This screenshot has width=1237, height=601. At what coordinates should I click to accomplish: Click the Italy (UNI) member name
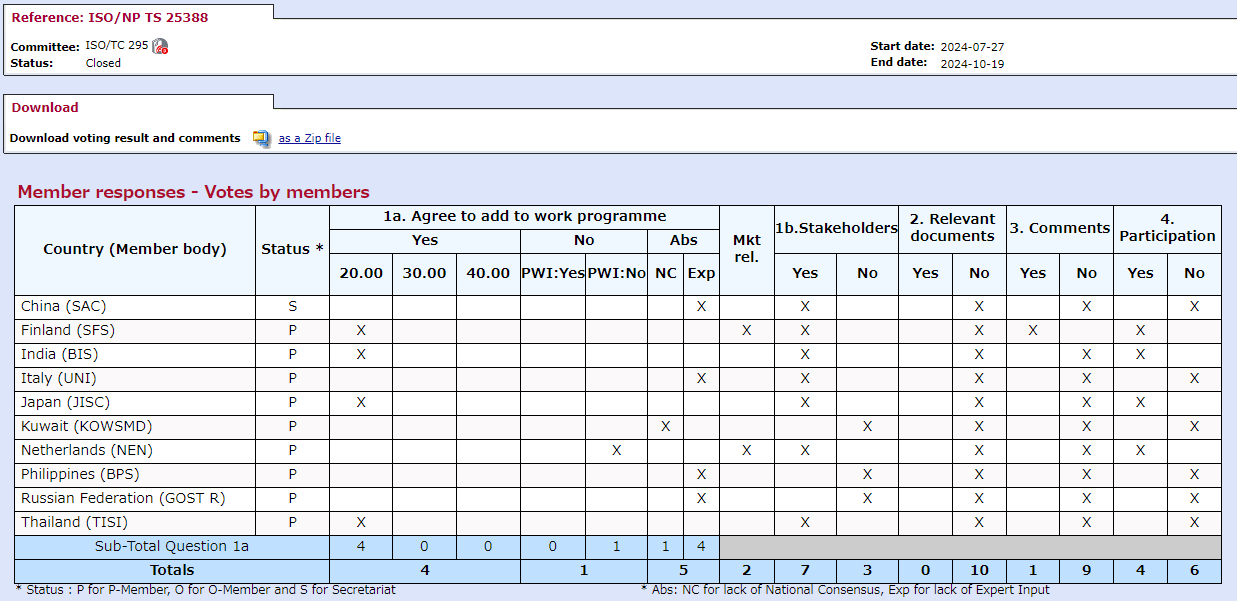click(x=59, y=378)
